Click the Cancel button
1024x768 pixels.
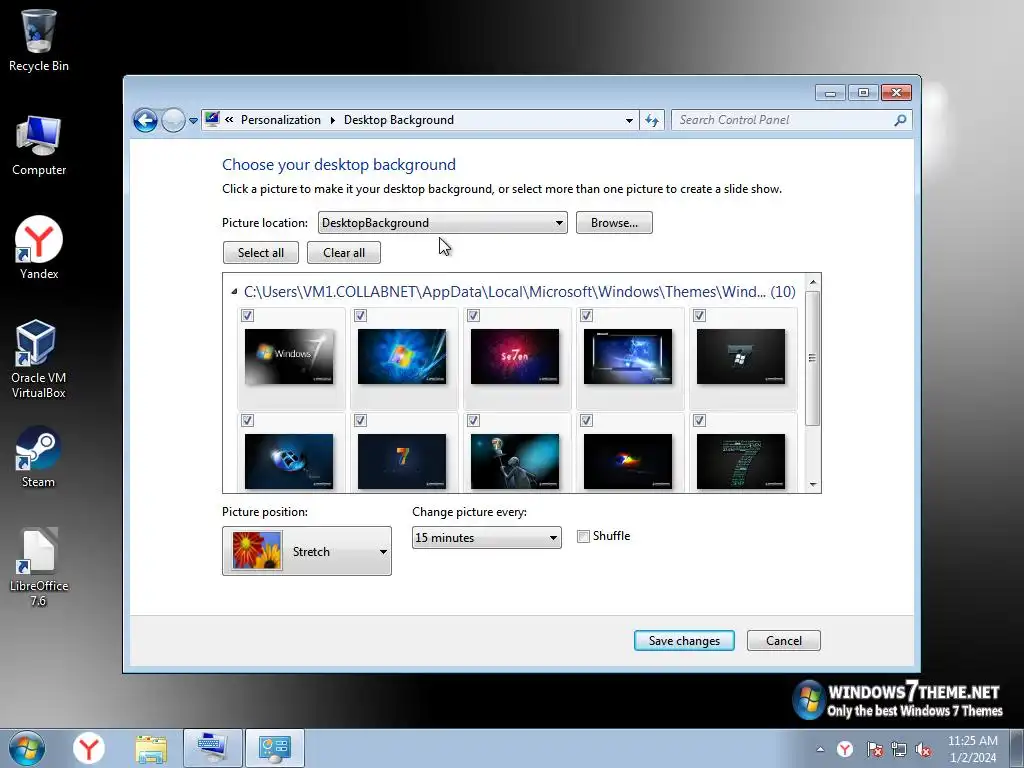pyautogui.click(x=784, y=641)
